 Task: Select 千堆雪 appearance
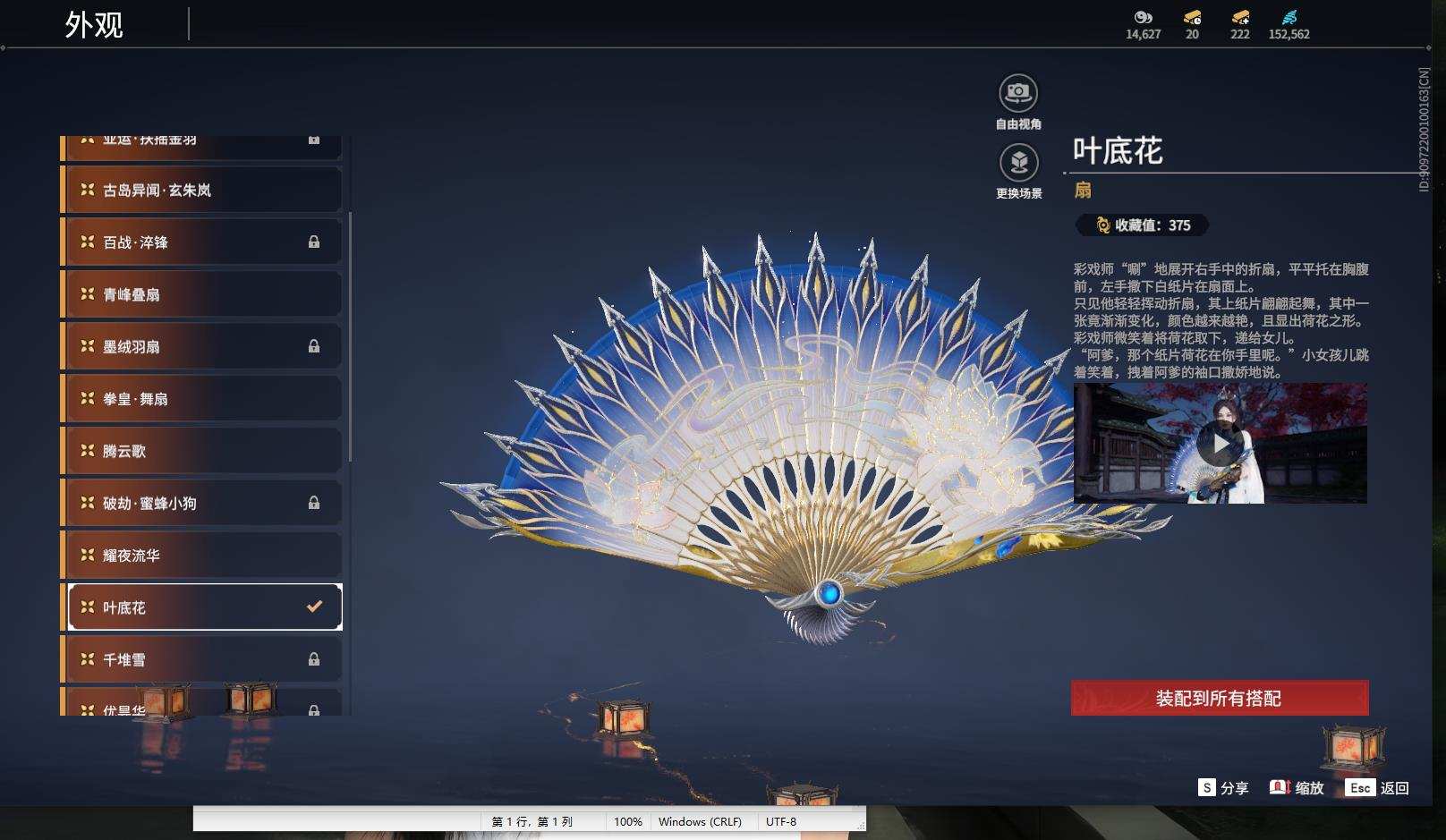tap(201, 659)
